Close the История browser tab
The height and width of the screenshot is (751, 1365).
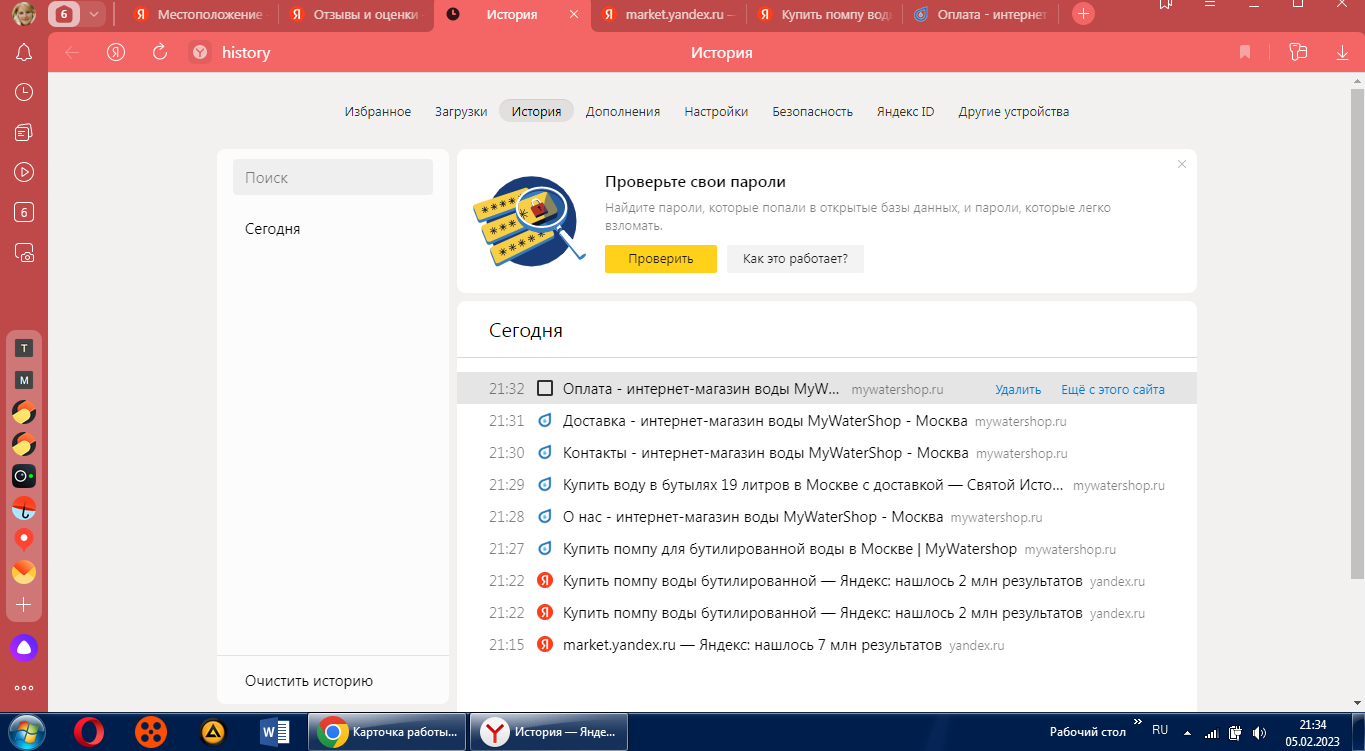click(573, 14)
